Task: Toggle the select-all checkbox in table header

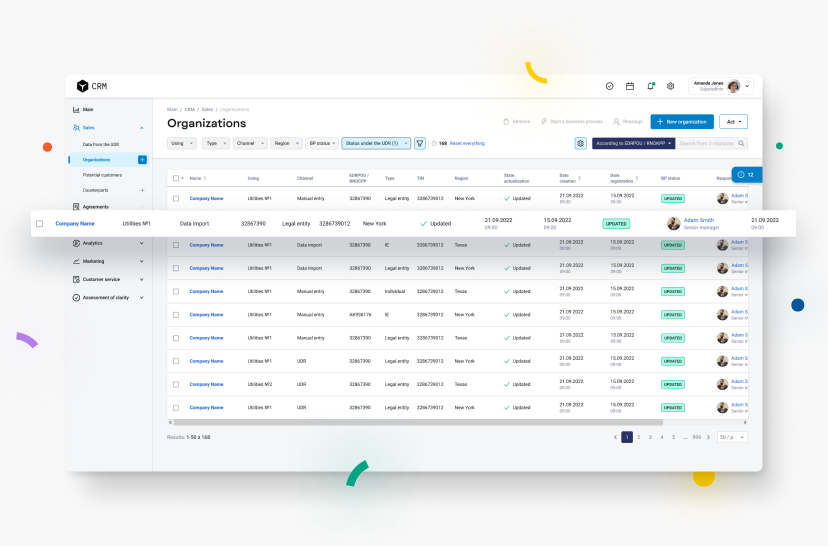Action: [175, 178]
